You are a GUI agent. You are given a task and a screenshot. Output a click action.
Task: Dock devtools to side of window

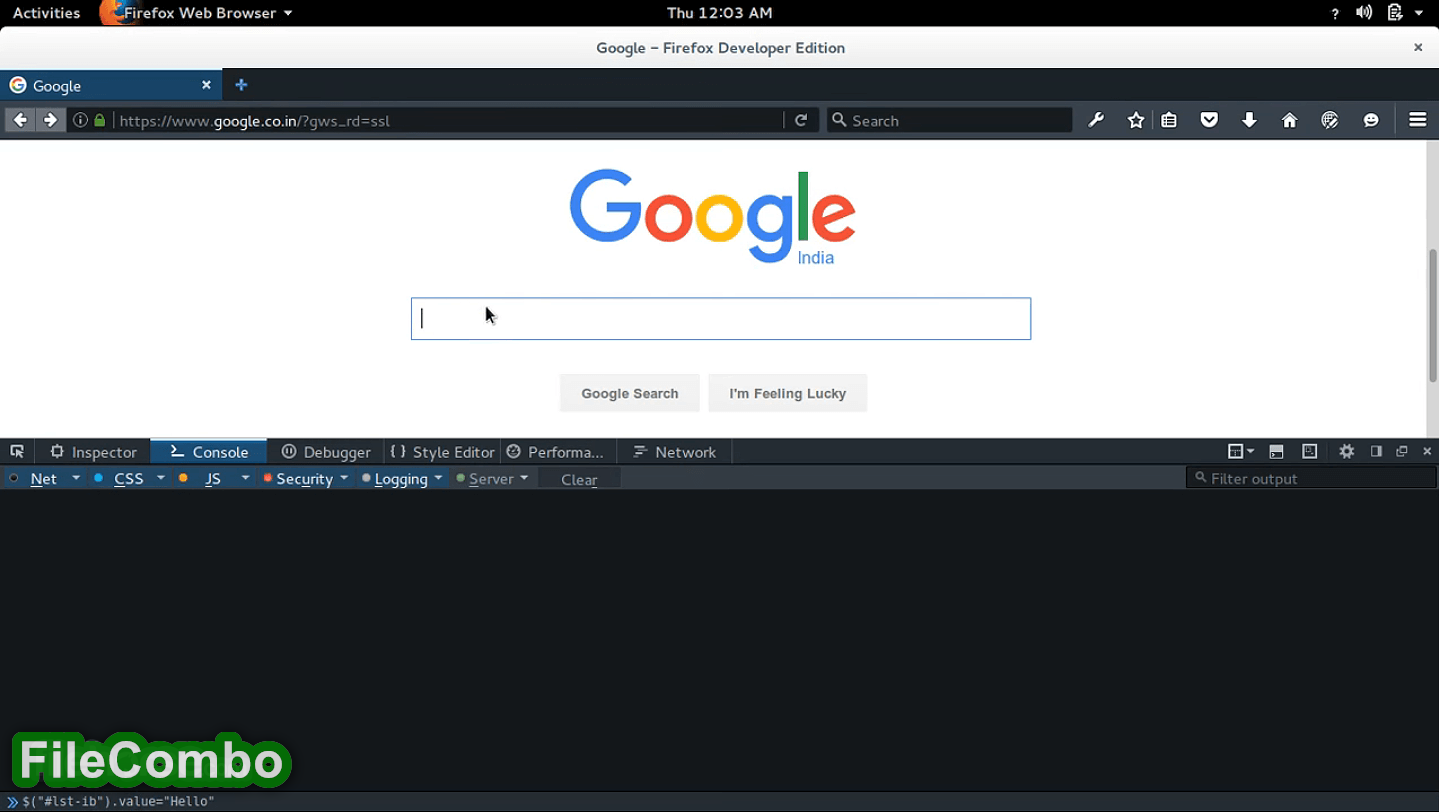click(1376, 452)
